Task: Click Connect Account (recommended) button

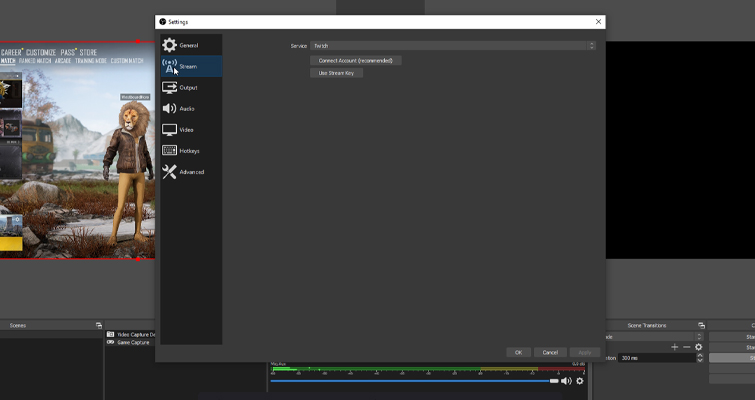Action: tap(355, 61)
